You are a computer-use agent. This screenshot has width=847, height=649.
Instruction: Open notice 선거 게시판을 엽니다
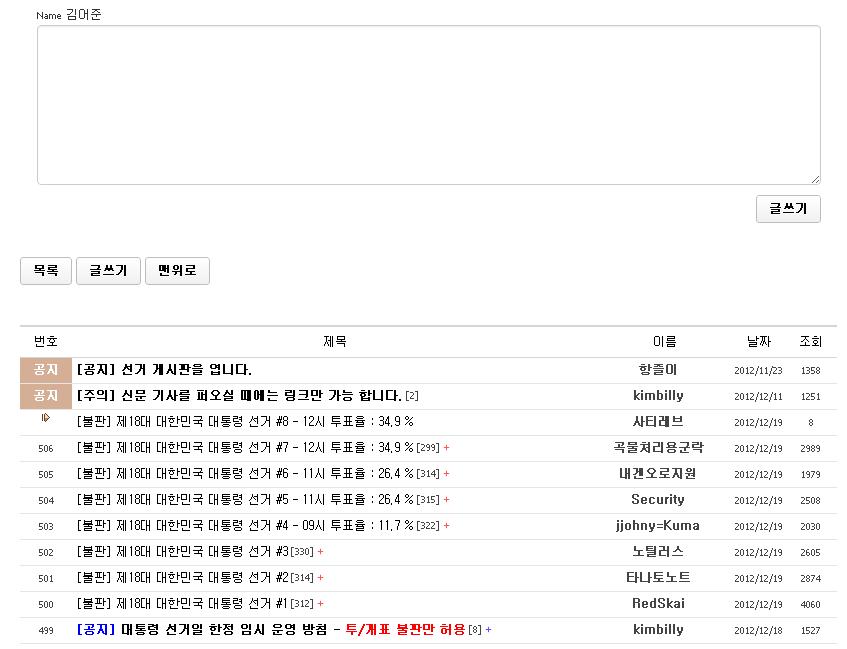pyautogui.click(x=164, y=370)
